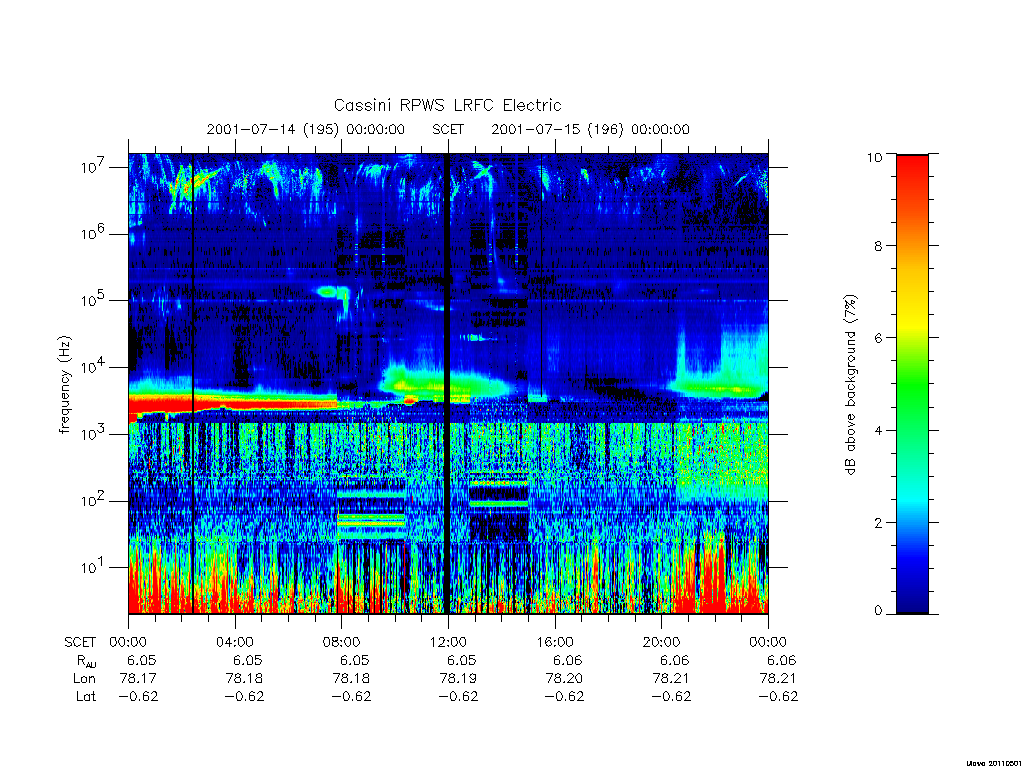Click the "SCET" label above the plot

448,129
